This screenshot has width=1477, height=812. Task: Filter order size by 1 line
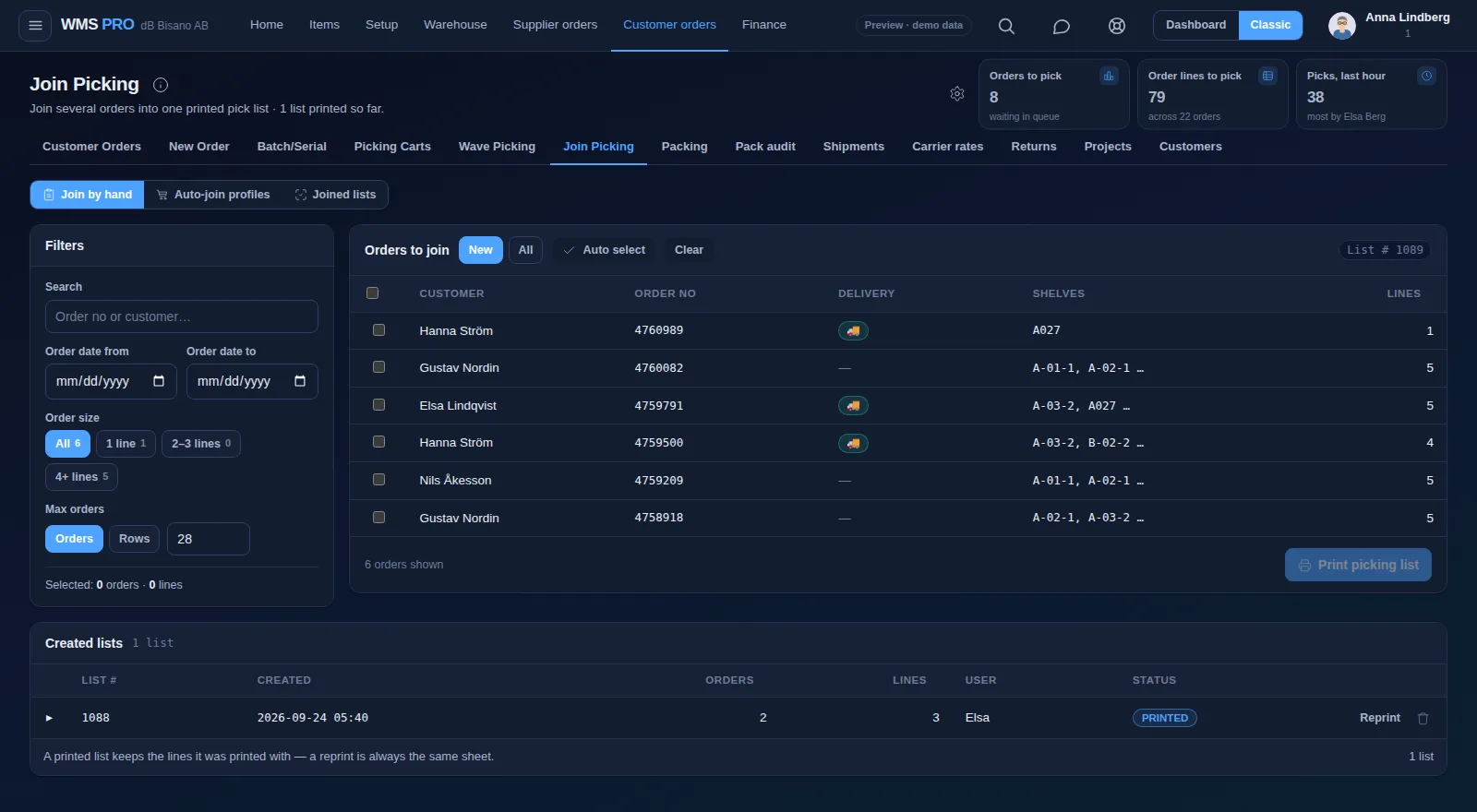coord(126,444)
